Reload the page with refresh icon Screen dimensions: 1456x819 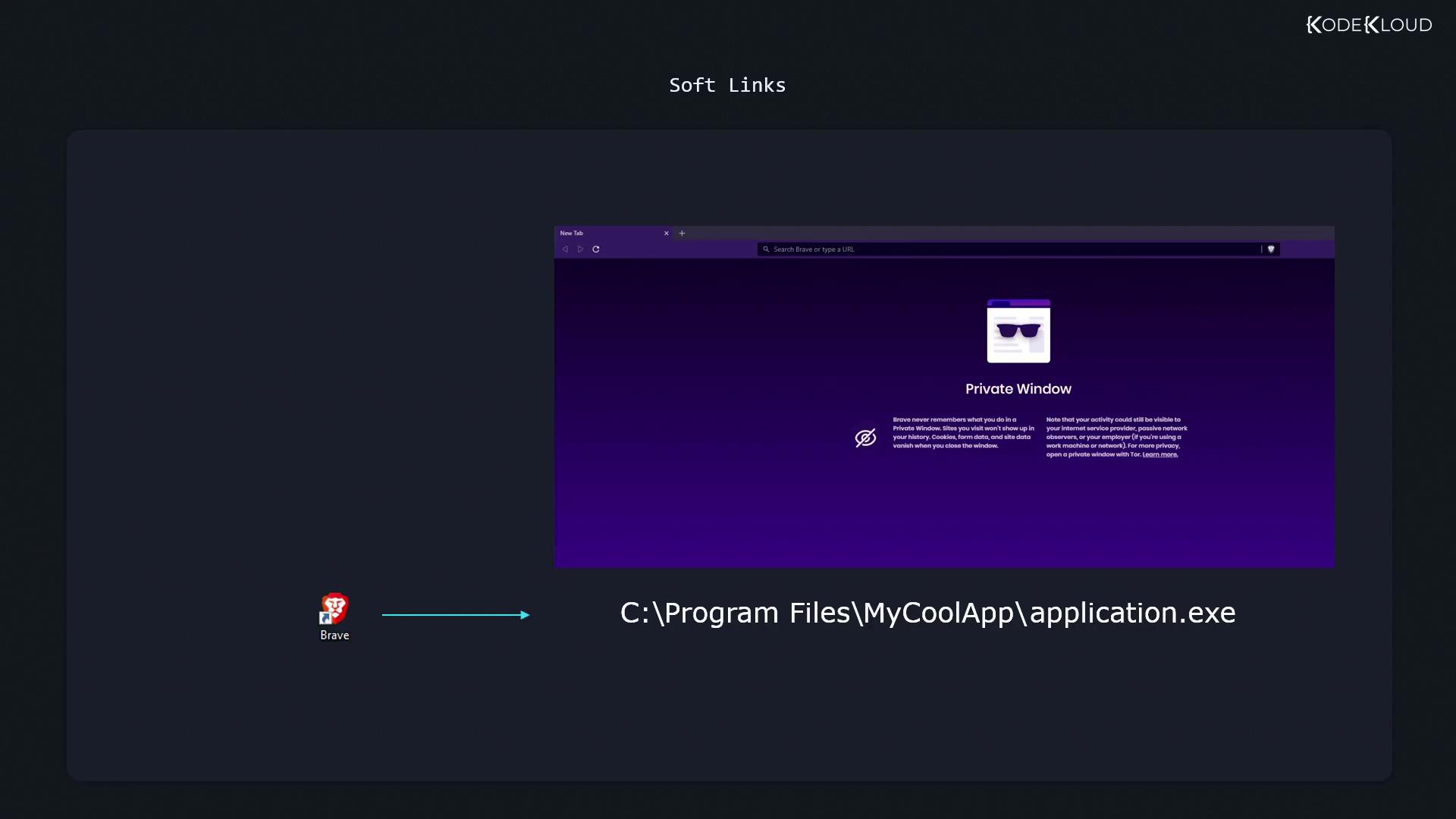pyautogui.click(x=596, y=249)
